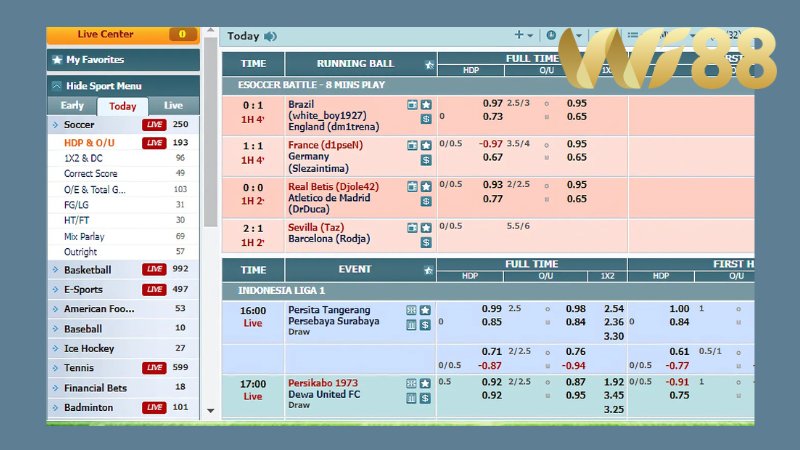Click 0.97 handicap odds for Brazil
This screenshot has width=800, height=450.
click(x=492, y=103)
